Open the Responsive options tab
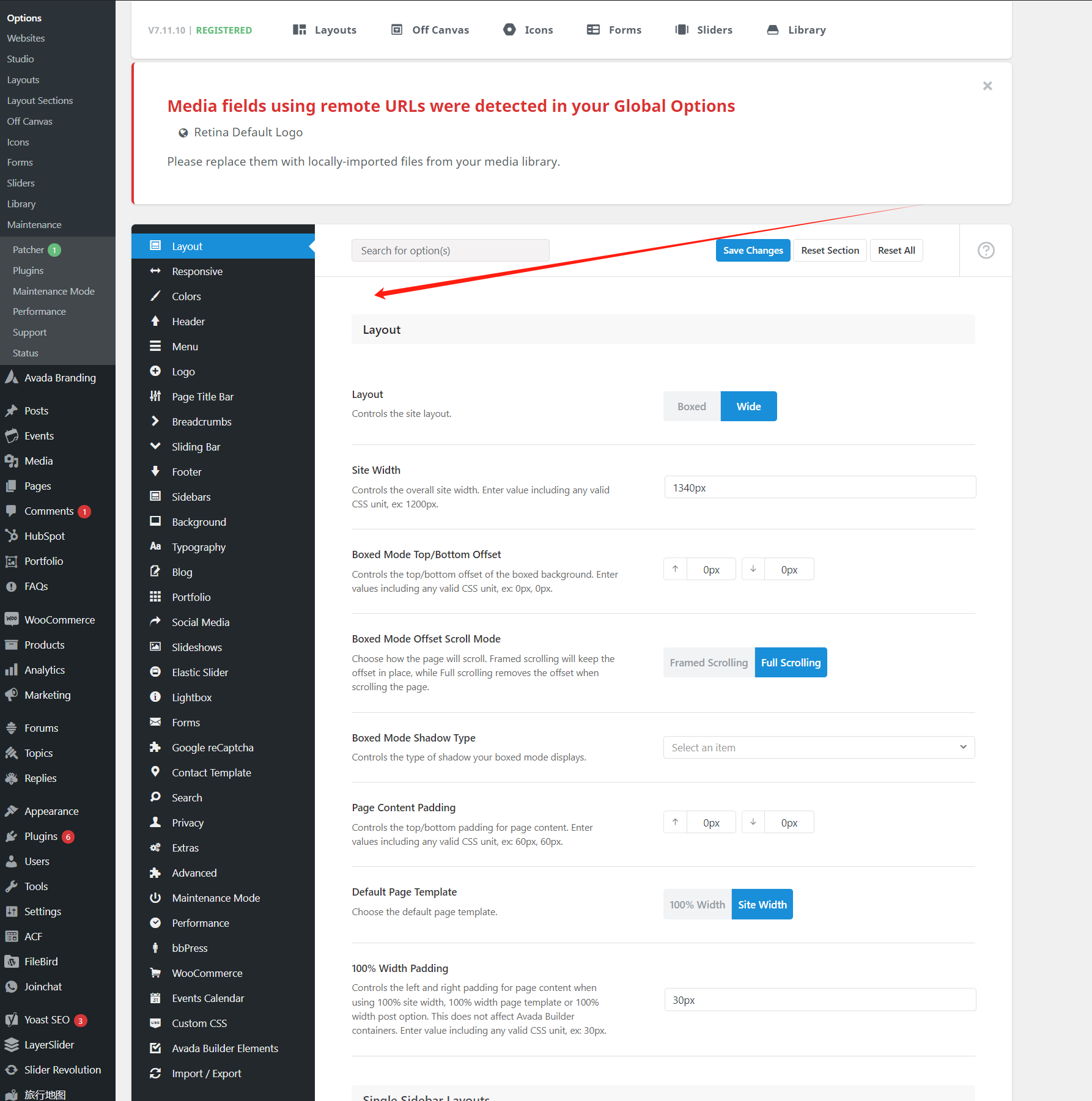The image size is (1092, 1101). point(197,271)
